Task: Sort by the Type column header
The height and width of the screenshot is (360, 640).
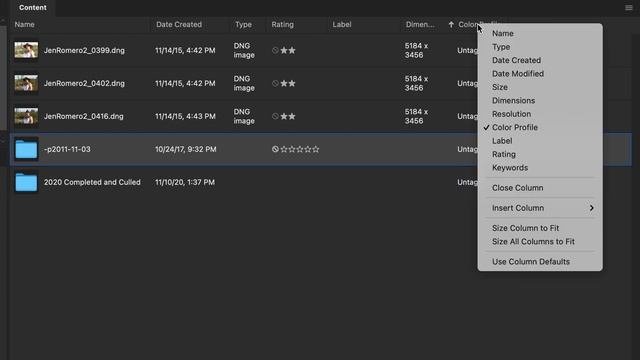Action: tap(243, 24)
